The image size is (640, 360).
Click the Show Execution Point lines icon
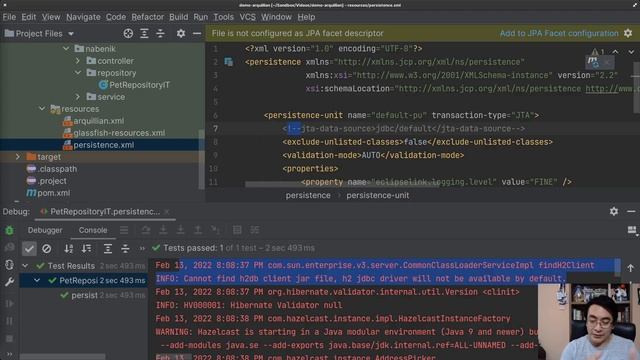(x=124, y=230)
